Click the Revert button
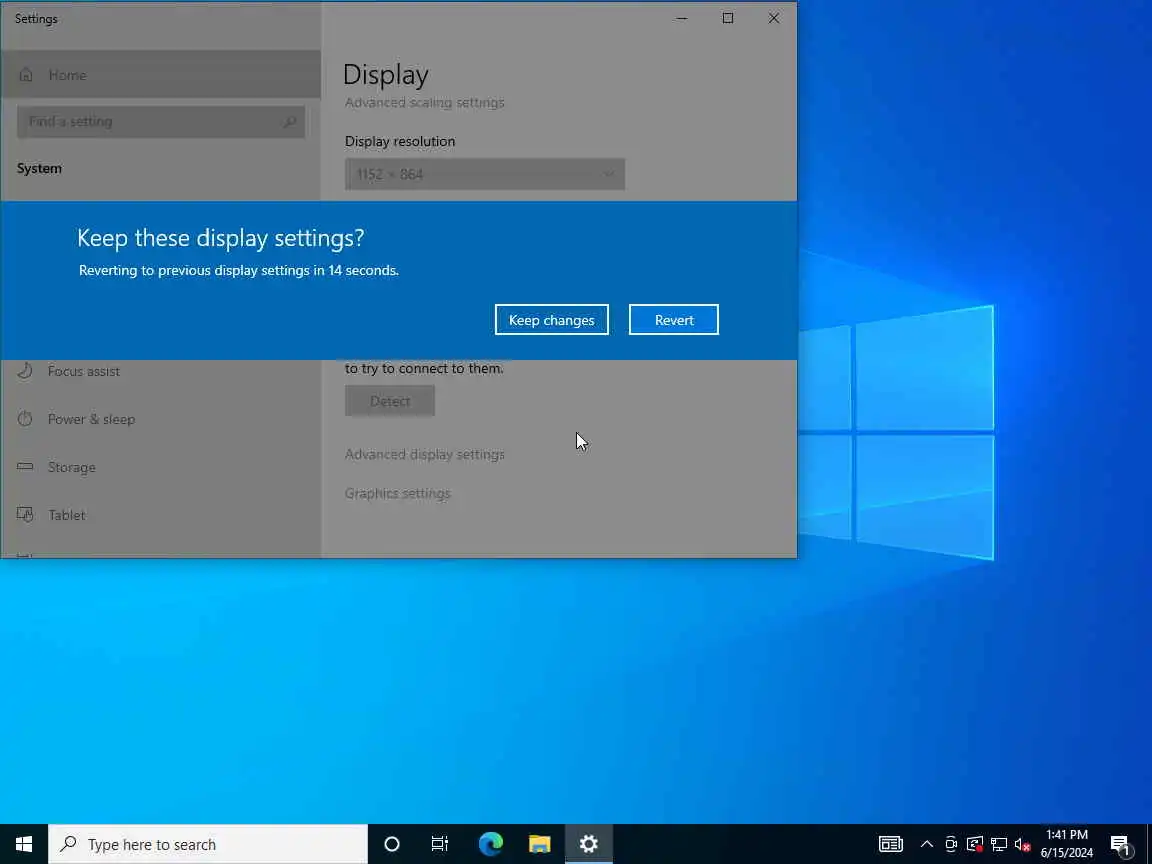Viewport: 1152px width, 864px height. tap(674, 320)
